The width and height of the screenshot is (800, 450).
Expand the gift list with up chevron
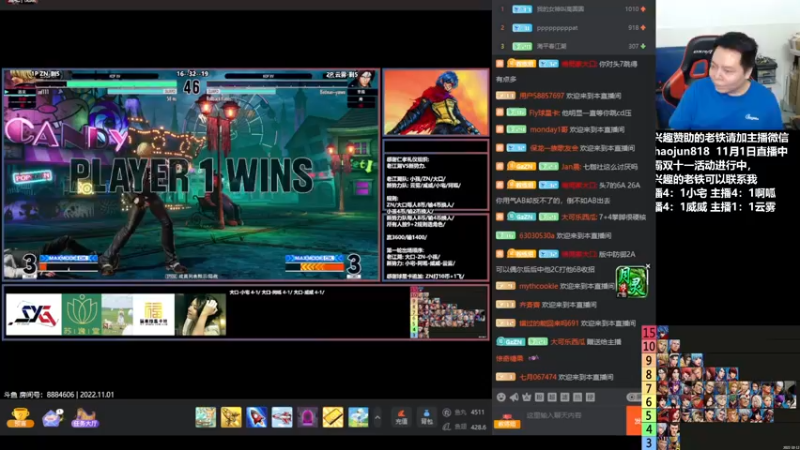pos(378,418)
